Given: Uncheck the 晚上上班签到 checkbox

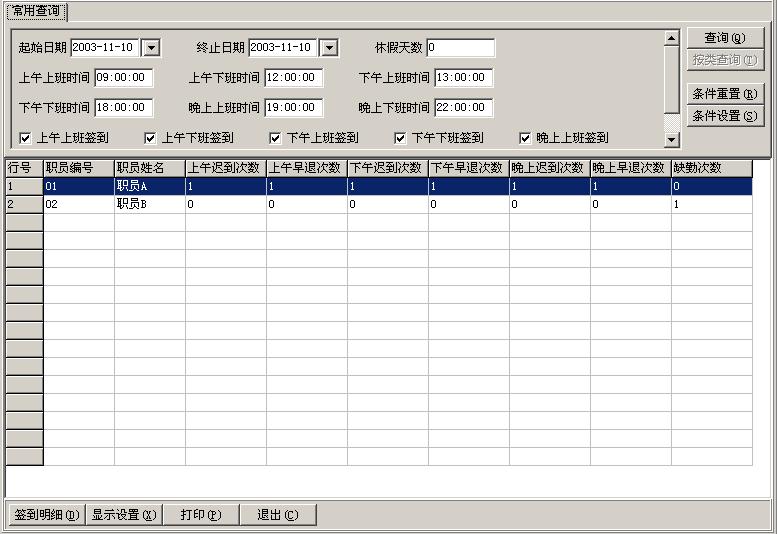Looking at the screenshot, I should (525, 138).
